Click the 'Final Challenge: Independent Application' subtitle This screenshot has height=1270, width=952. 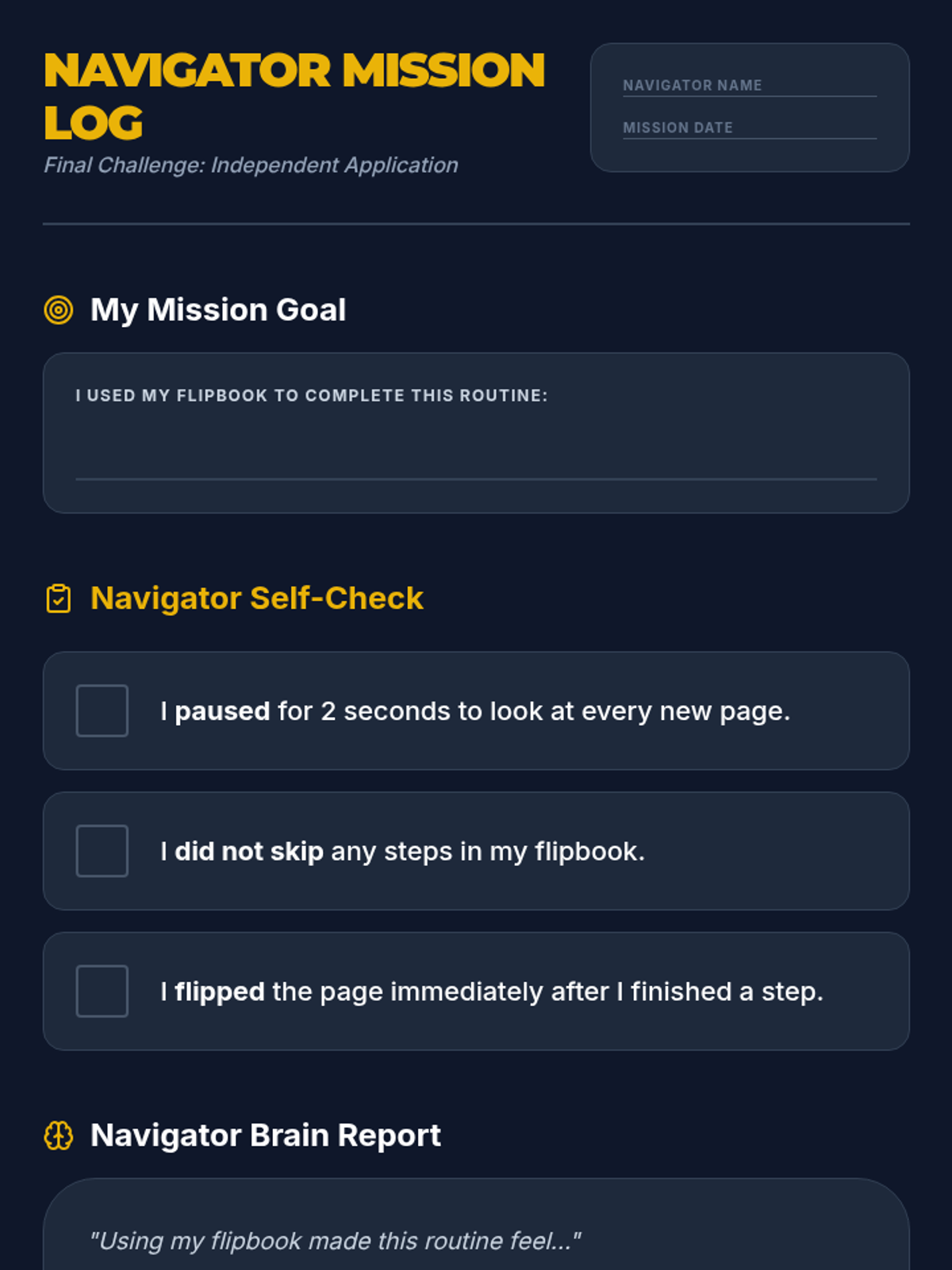pos(251,165)
